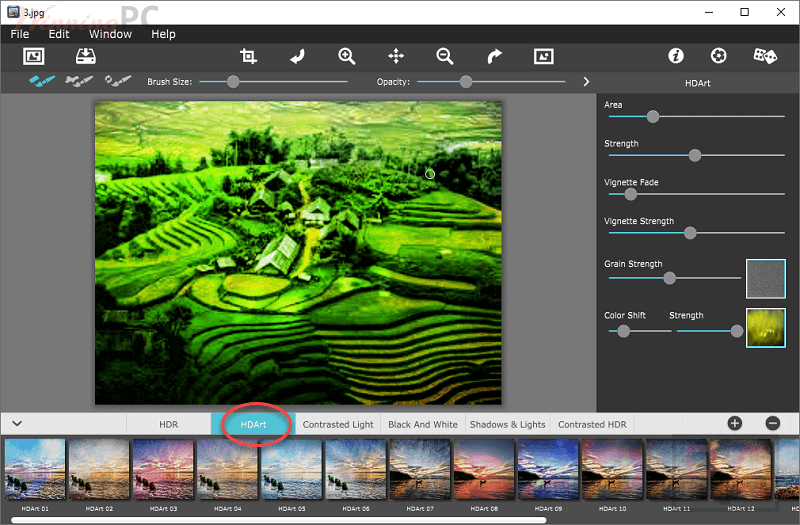This screenshot has width=800, height=525.
Task: Randomize the preset with the dice icon
Action: 765,56
